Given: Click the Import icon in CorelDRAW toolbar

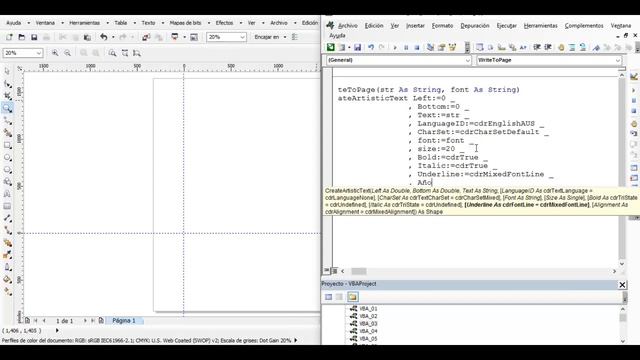Looking at the screenshot, I should [x=146, y=37].
